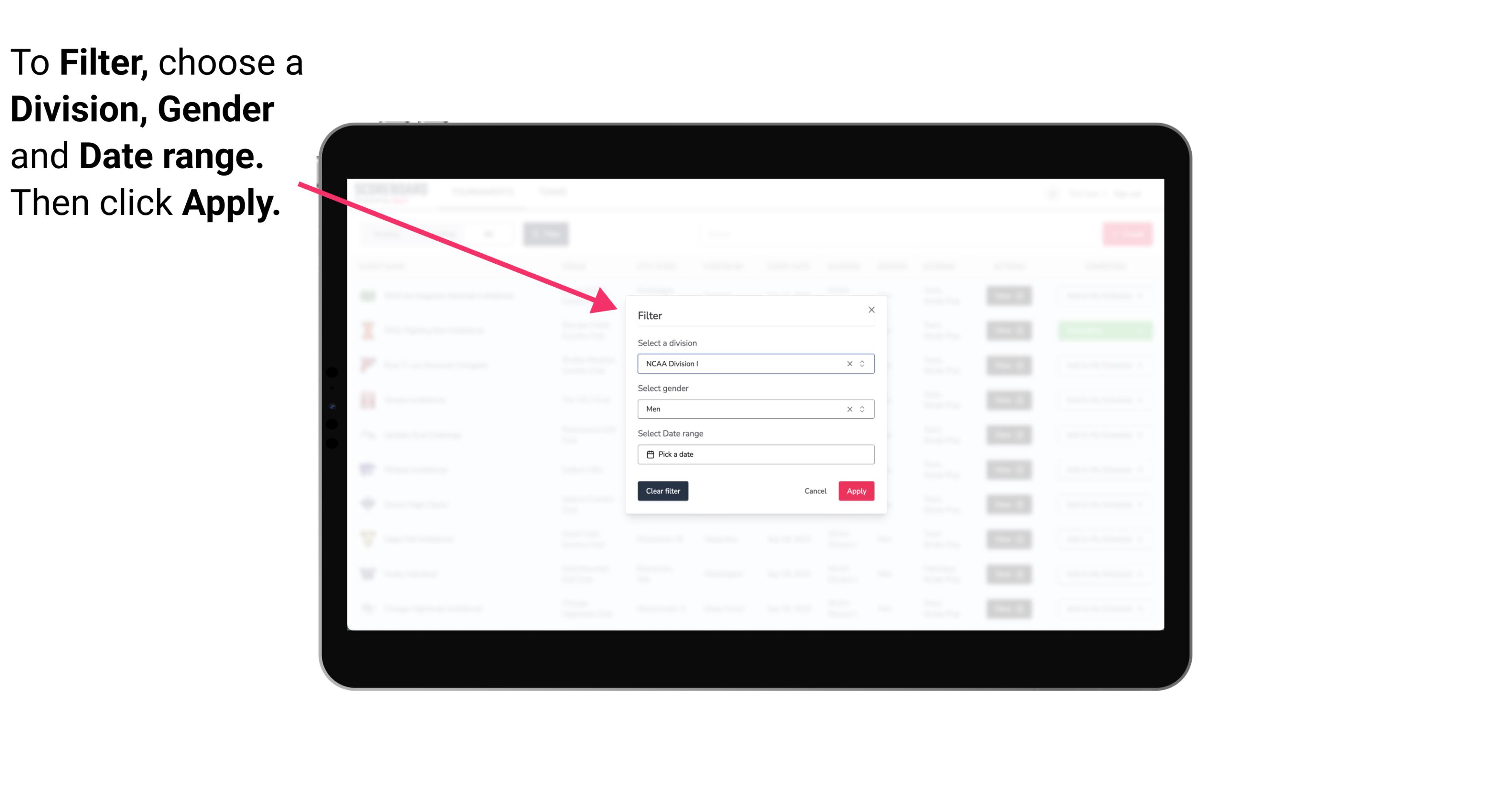The width and height of the screenshot is (1509, 812).
Task: Click the Cancel button to dismiss dialog
Action: 815,491
